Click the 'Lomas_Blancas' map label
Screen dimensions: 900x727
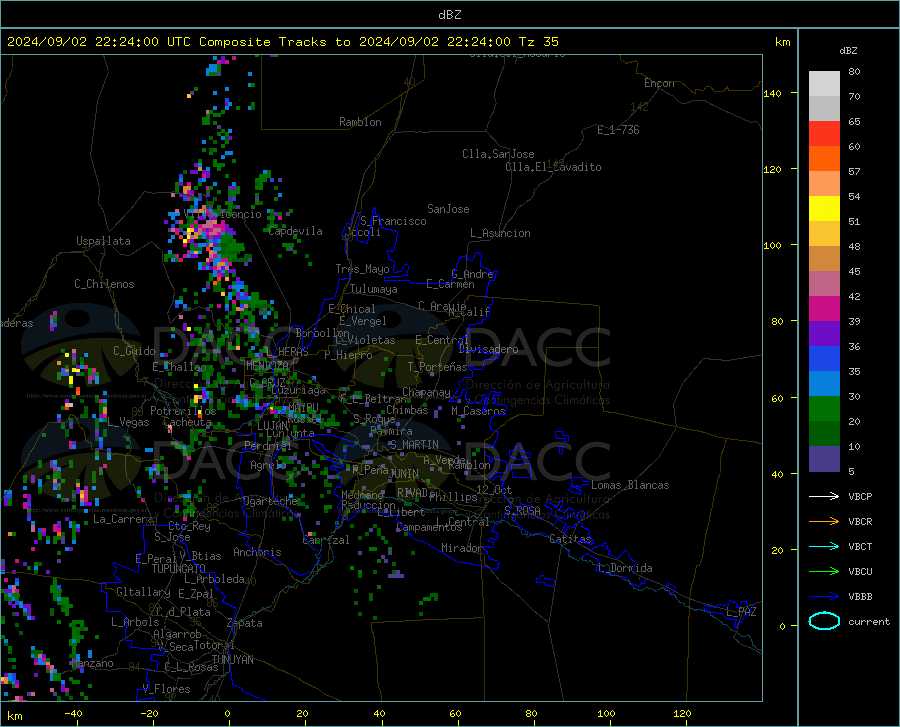click(x=630, y=485)
